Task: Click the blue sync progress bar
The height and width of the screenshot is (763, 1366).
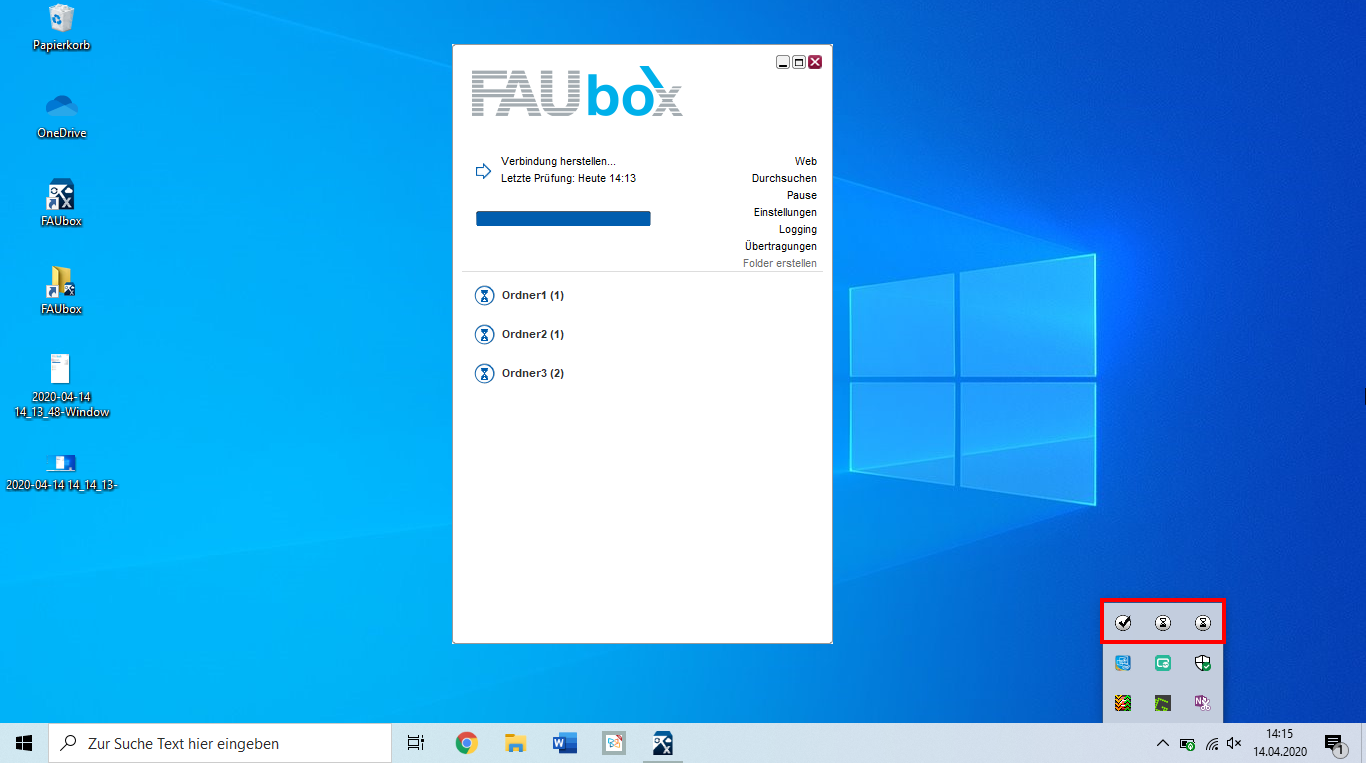Action: (x=563, y=219)
